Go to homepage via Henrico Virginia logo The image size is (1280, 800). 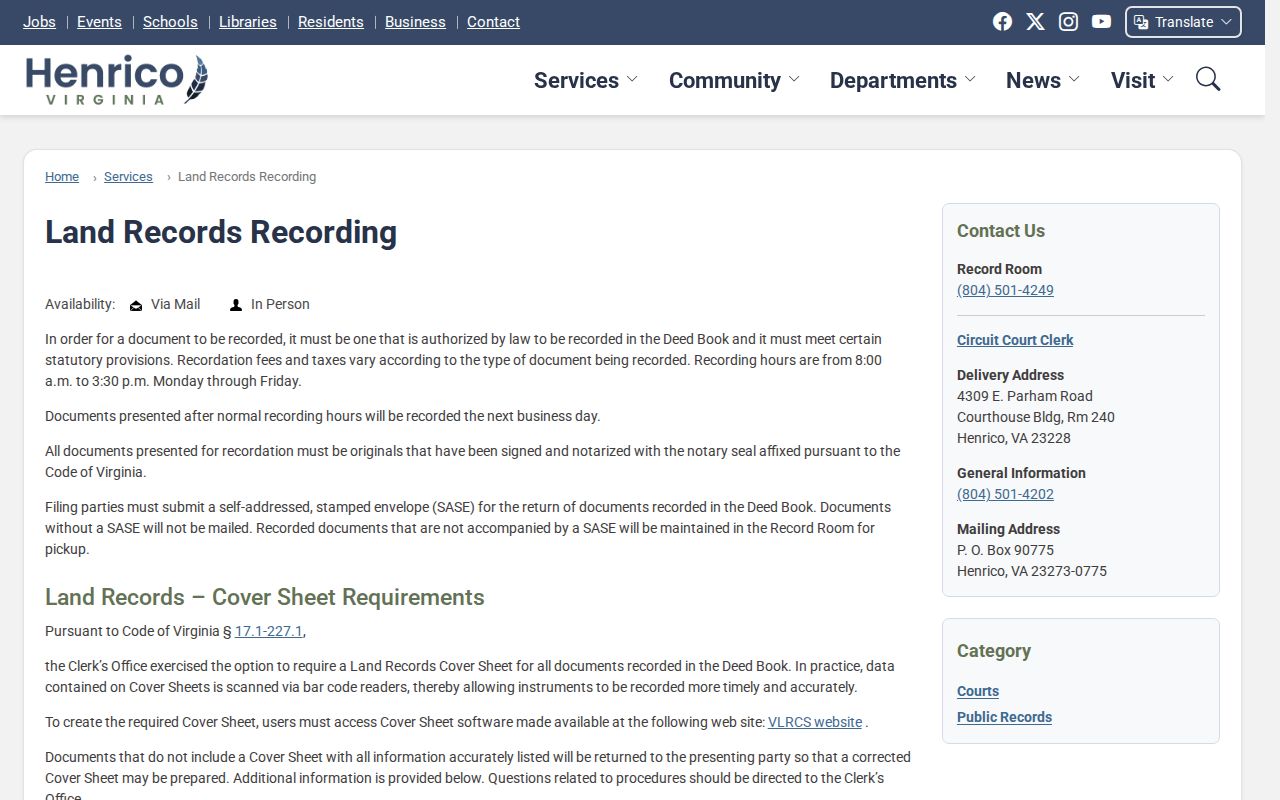116,80
